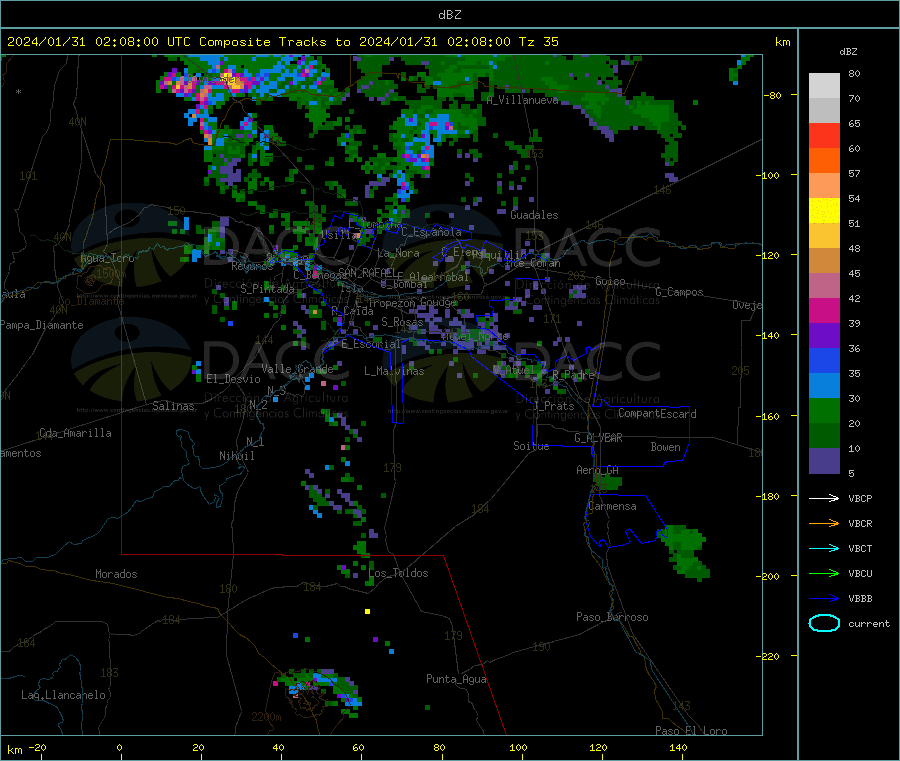Click the CompantEscard location label
Viewport: 900px width, 761px height.
click(x=657, y=414)
